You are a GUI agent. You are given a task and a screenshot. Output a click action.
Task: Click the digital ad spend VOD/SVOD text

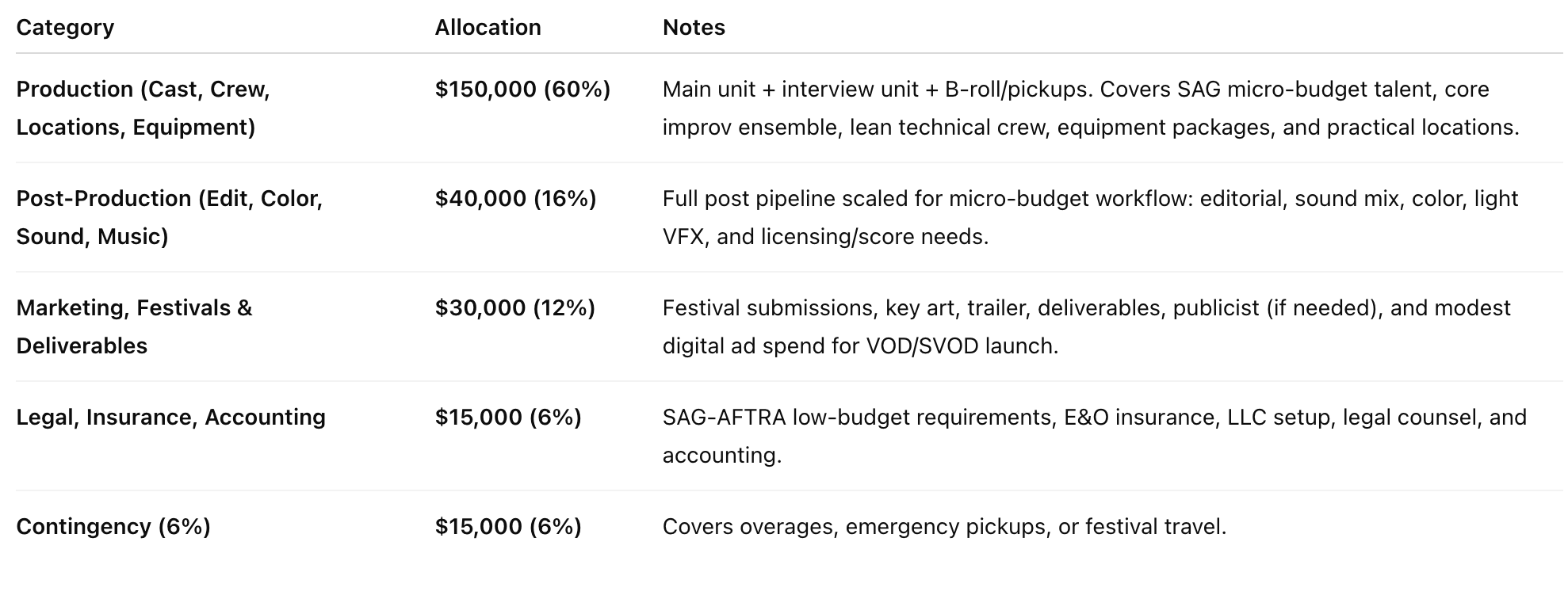860,346
